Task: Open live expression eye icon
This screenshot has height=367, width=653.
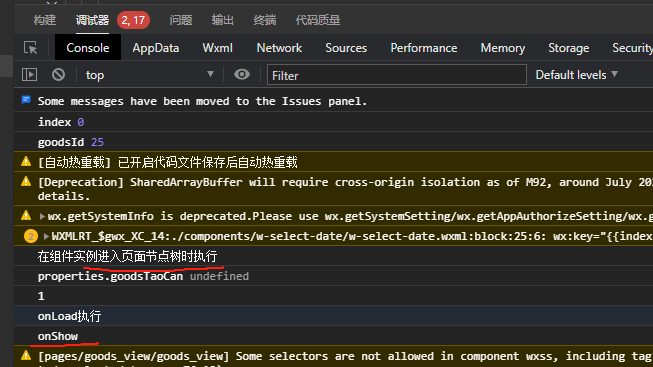Action: [242, 75]
